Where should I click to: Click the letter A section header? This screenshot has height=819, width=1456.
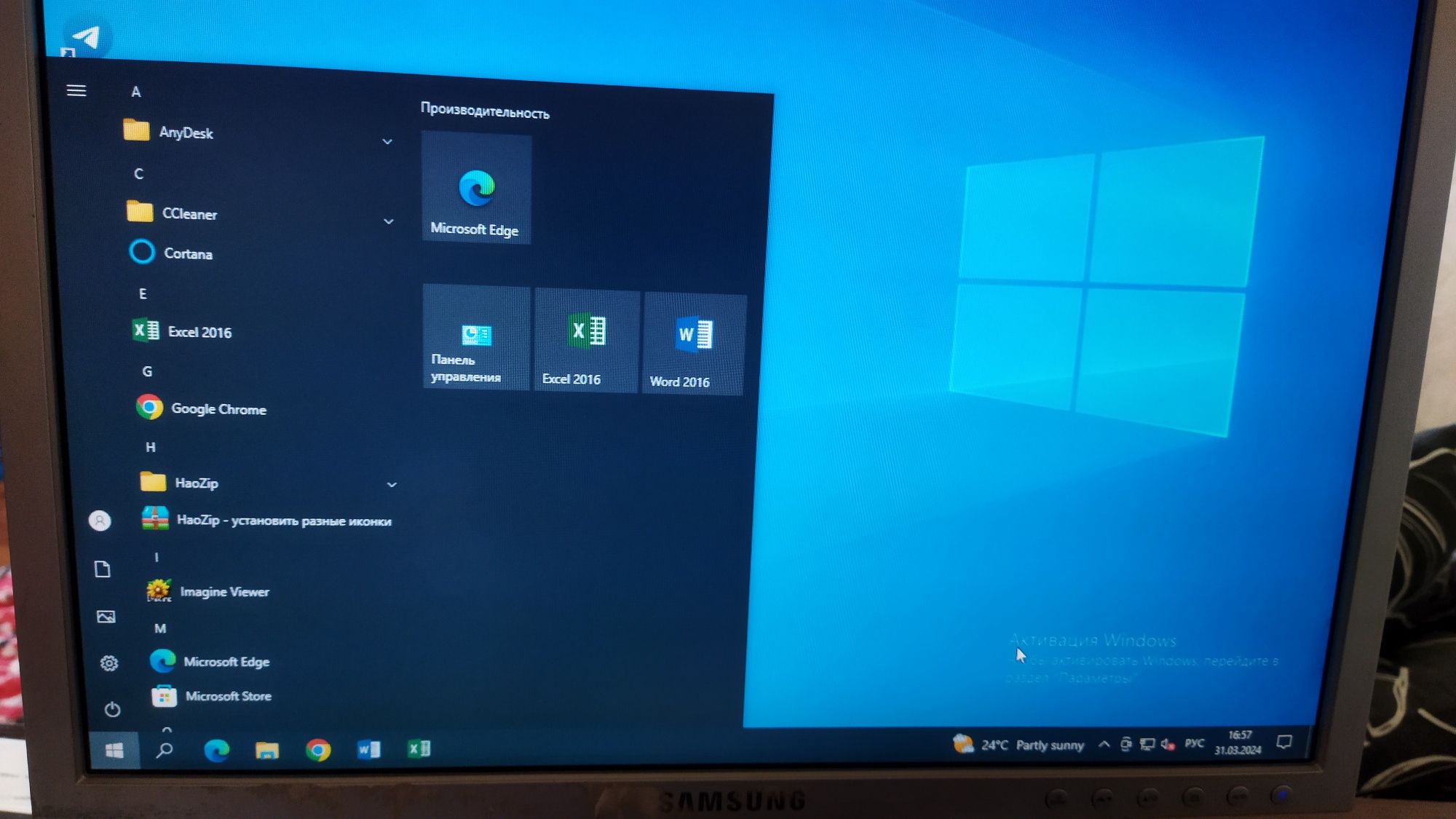point(135,92)
